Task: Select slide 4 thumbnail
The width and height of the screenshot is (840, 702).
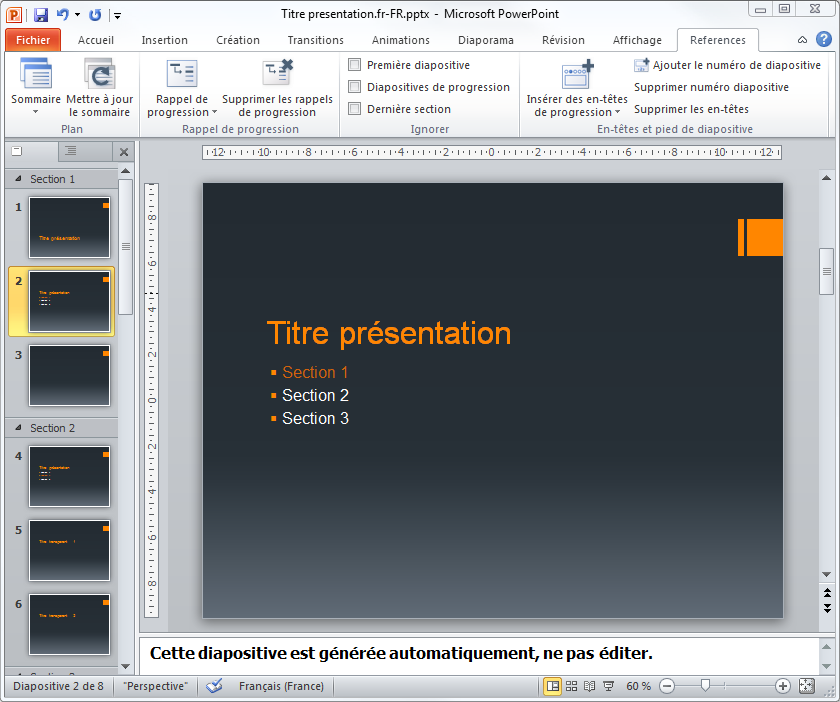Action: pos(70,476)
